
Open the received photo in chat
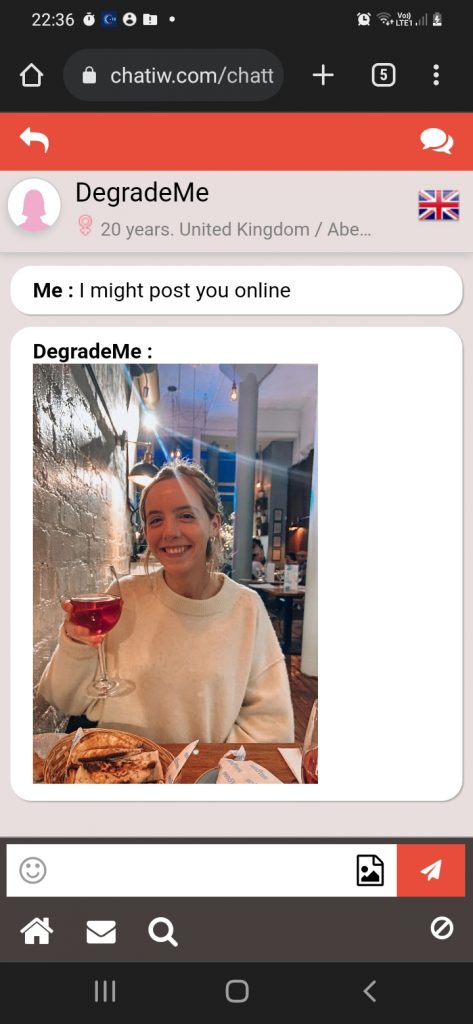coord(175,573)
